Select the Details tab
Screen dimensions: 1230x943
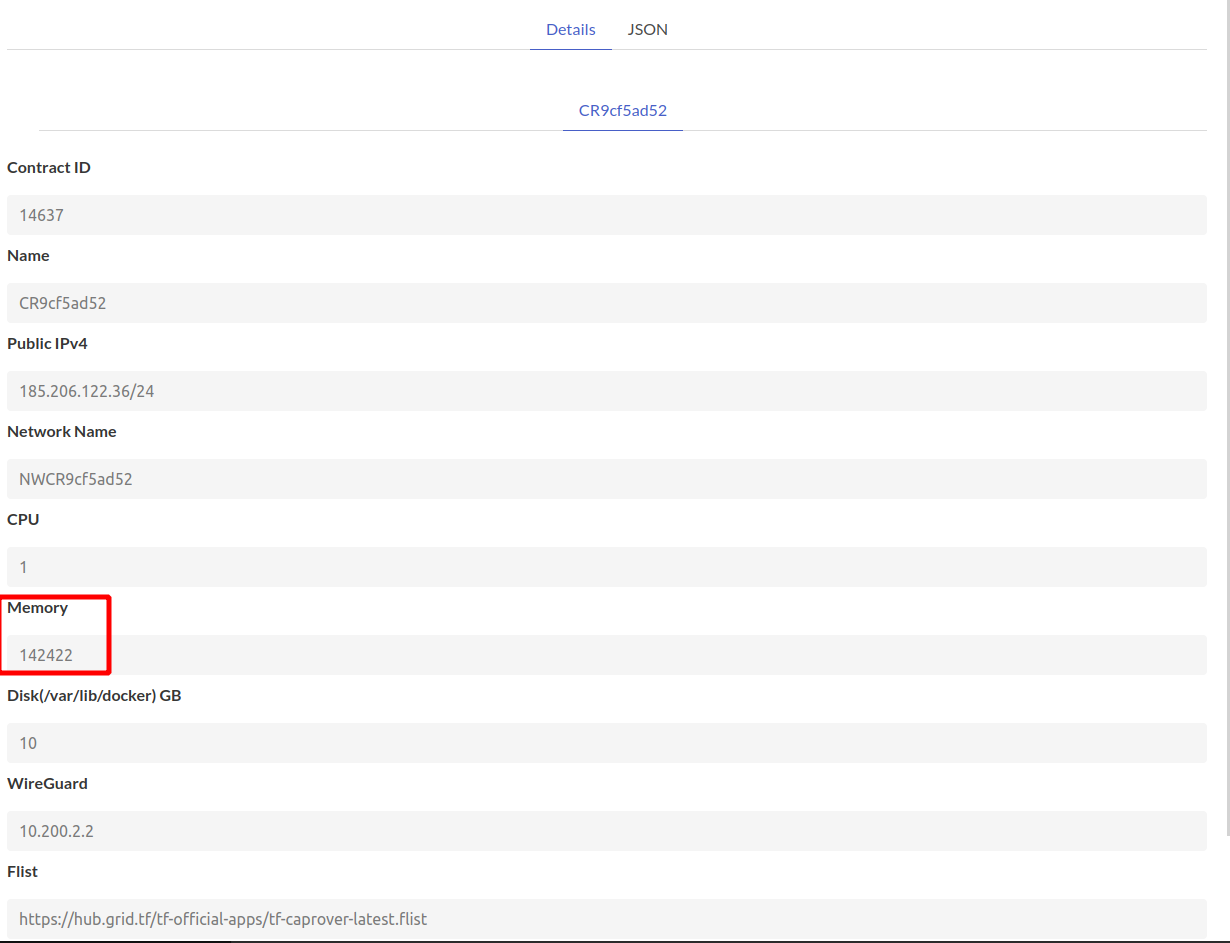click(x=570, y=29)
